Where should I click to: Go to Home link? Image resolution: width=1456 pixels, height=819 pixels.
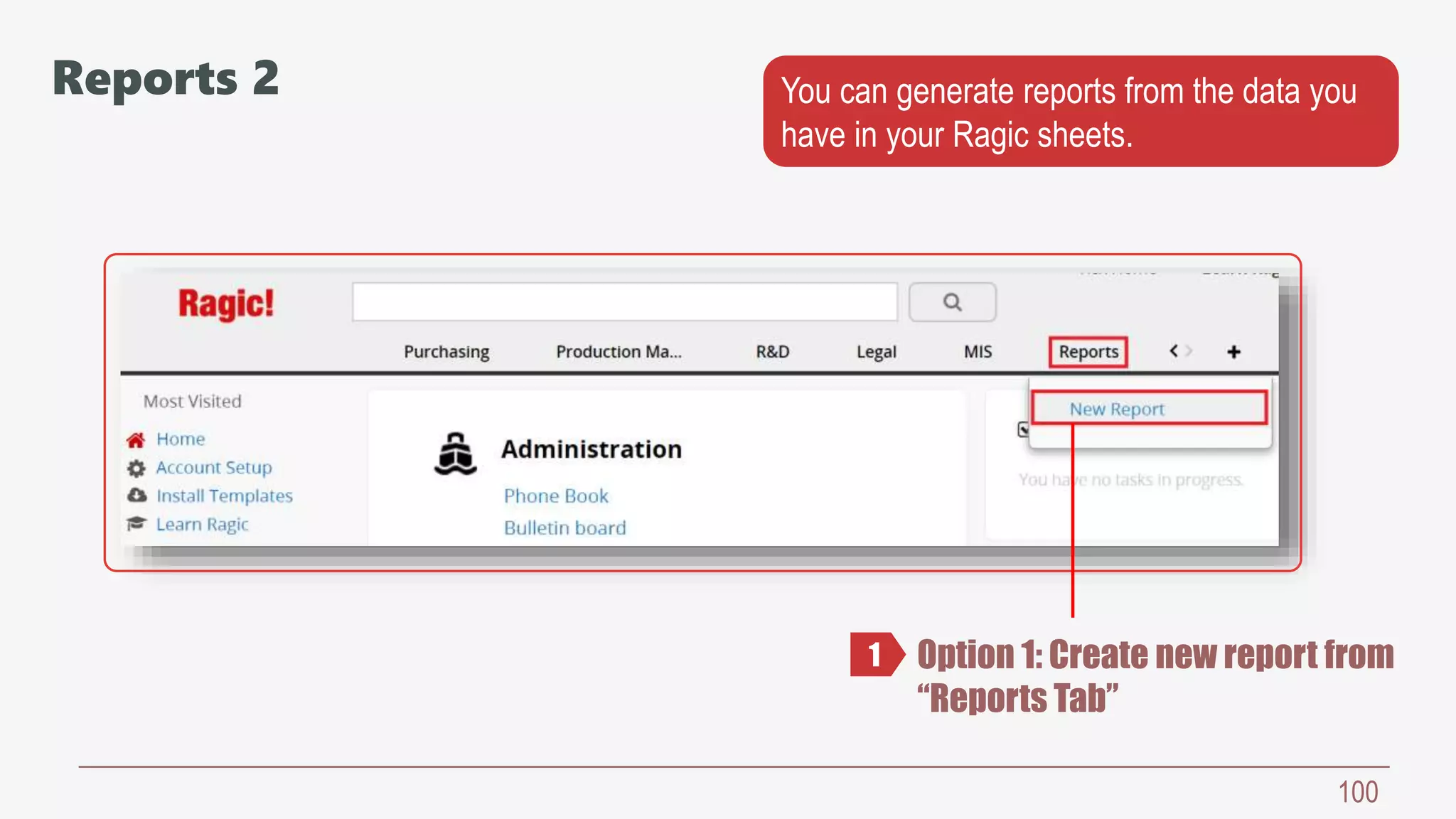tap(181, 439)
